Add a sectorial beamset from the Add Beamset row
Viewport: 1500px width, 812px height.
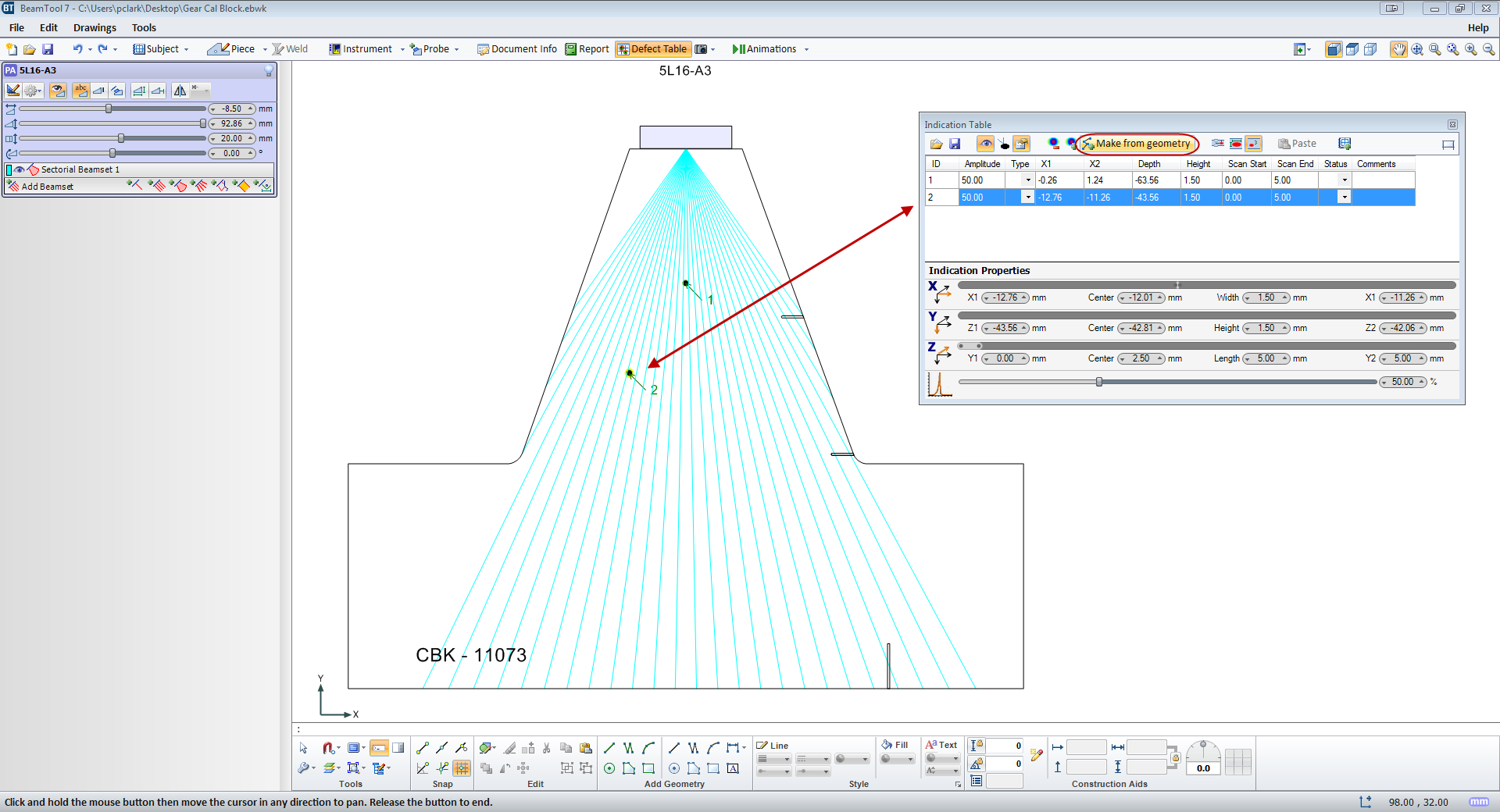[x=180, y=187]
